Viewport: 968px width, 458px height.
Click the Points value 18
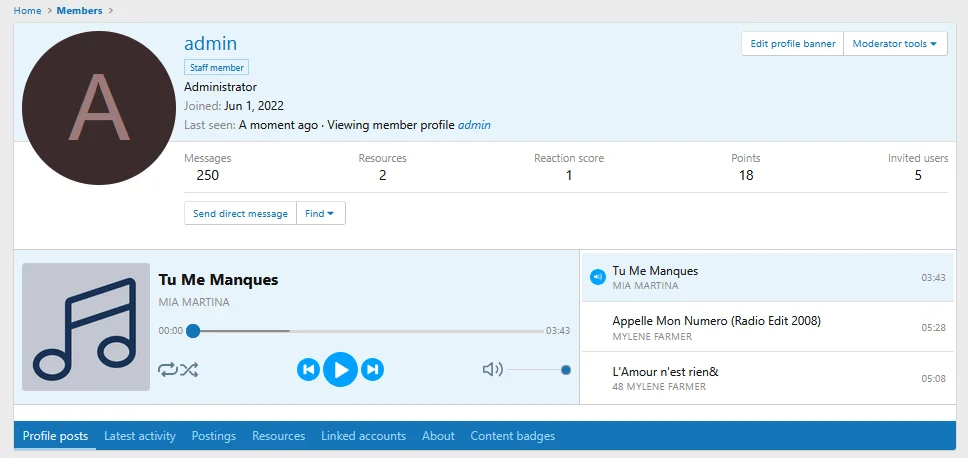click(x=746, y=175)
